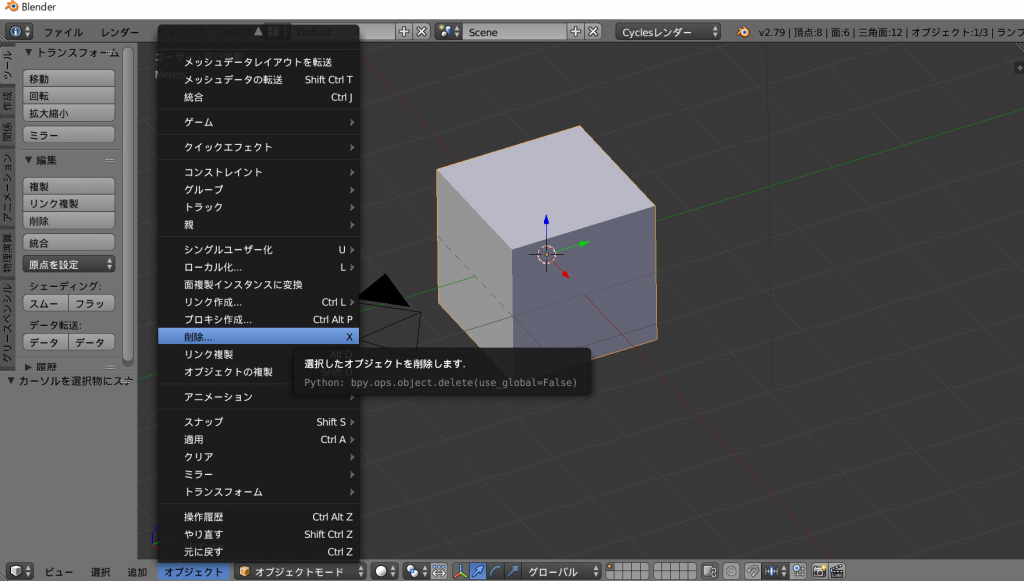The image size is (1024, 581).
Task: Toggle the 3D manipulator axes widget button
Action: pos(461,571)
